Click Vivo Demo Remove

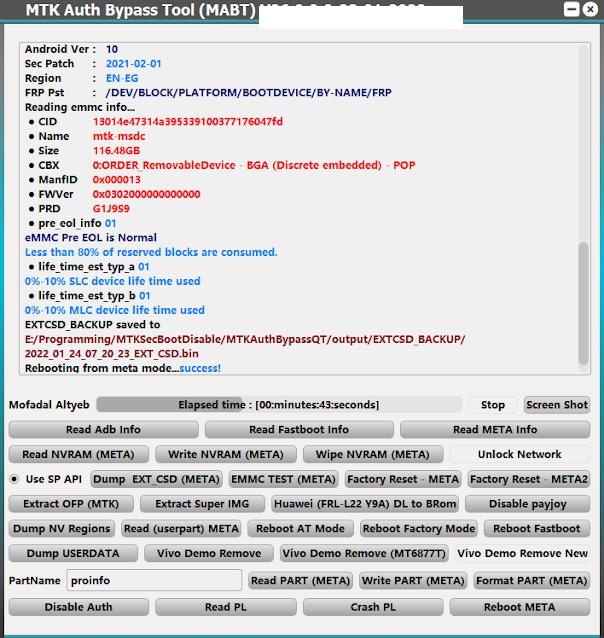pos(209,553)
